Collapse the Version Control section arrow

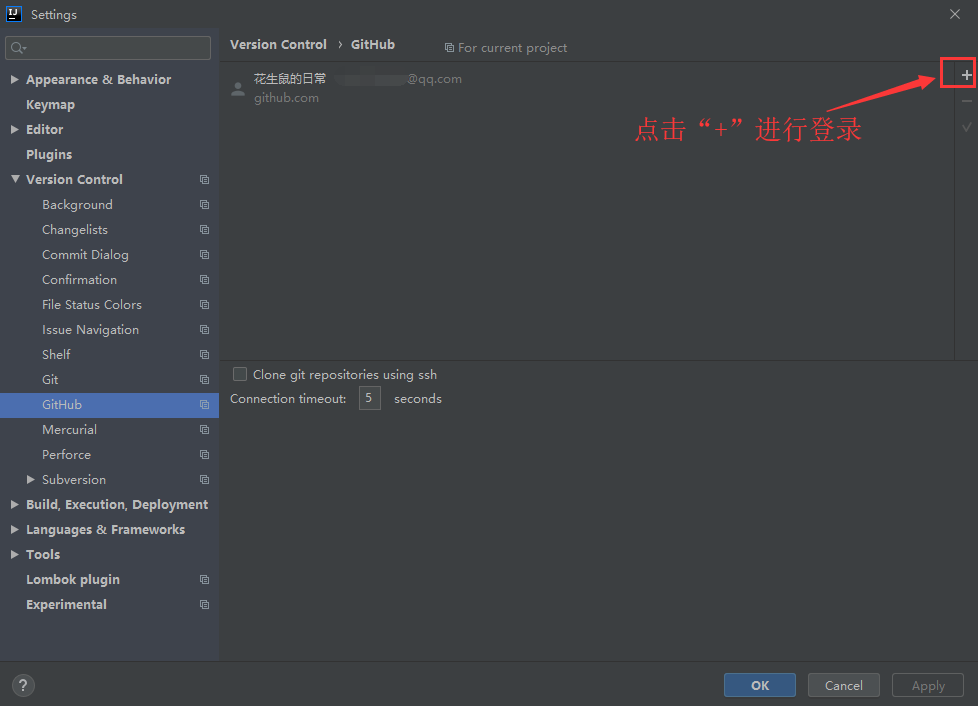[15, 179]
